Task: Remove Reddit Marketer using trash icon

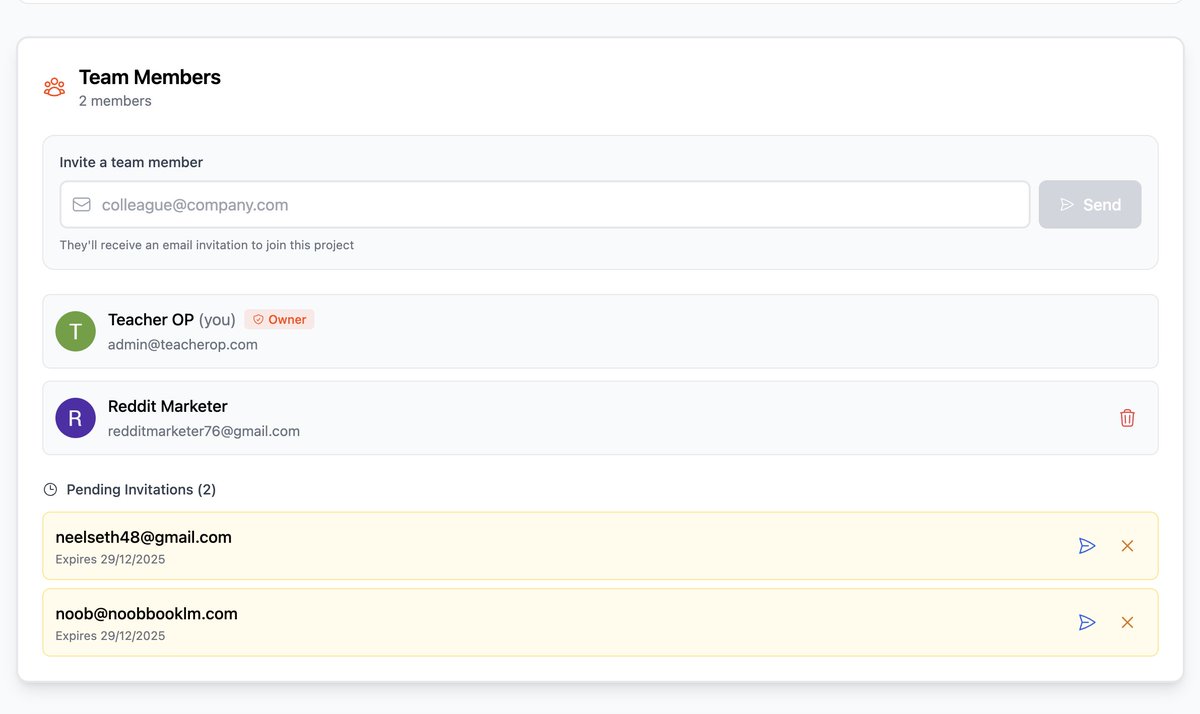Action: pyautogui.click(x=1127, y=418)
